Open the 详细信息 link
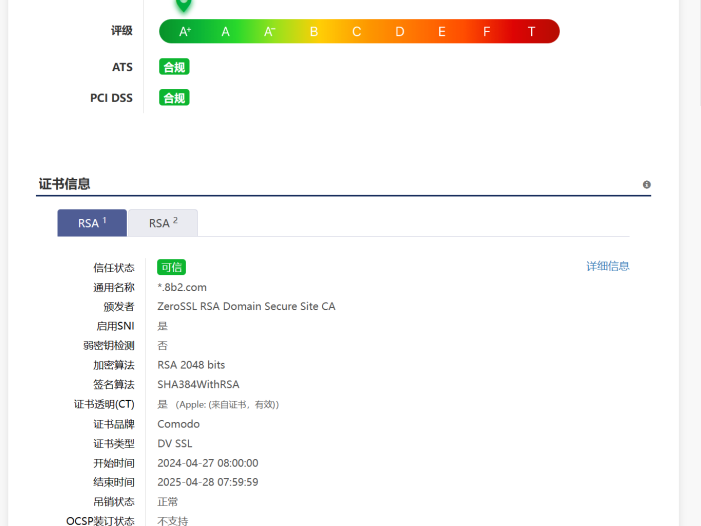The image size is (701, 526). [x=608, y=266]
